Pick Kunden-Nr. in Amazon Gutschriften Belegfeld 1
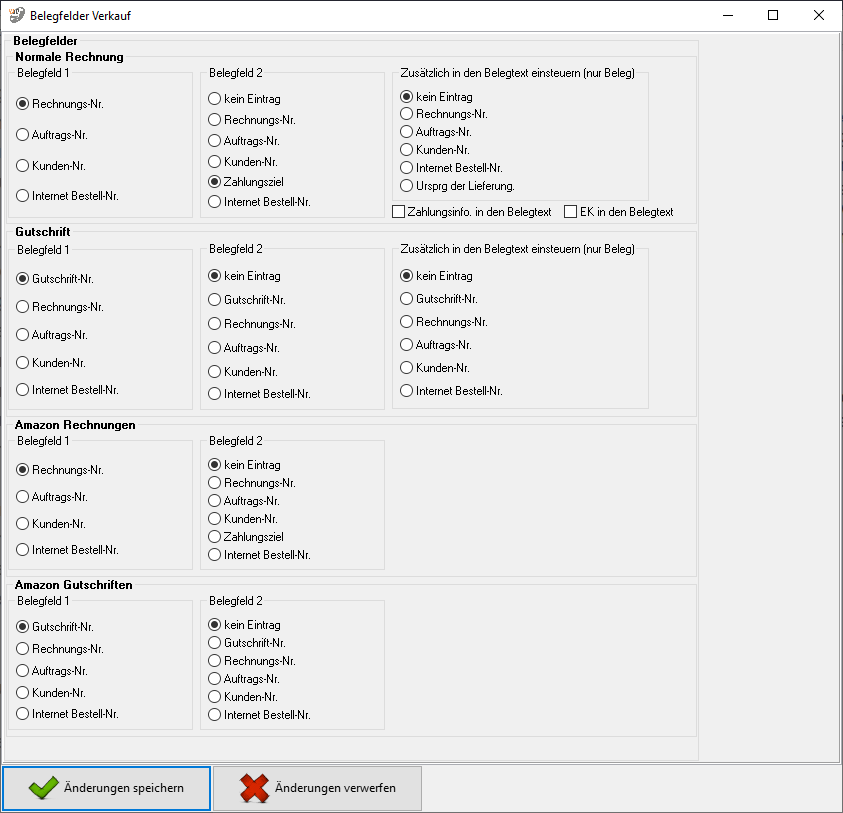843x813 pixels. [x=23, y=693]
